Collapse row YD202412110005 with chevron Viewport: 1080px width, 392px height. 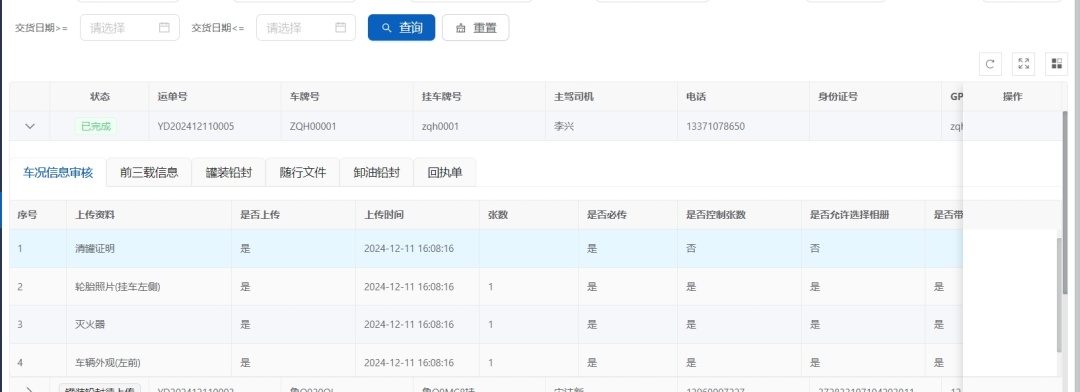click(x=30, y=127)
